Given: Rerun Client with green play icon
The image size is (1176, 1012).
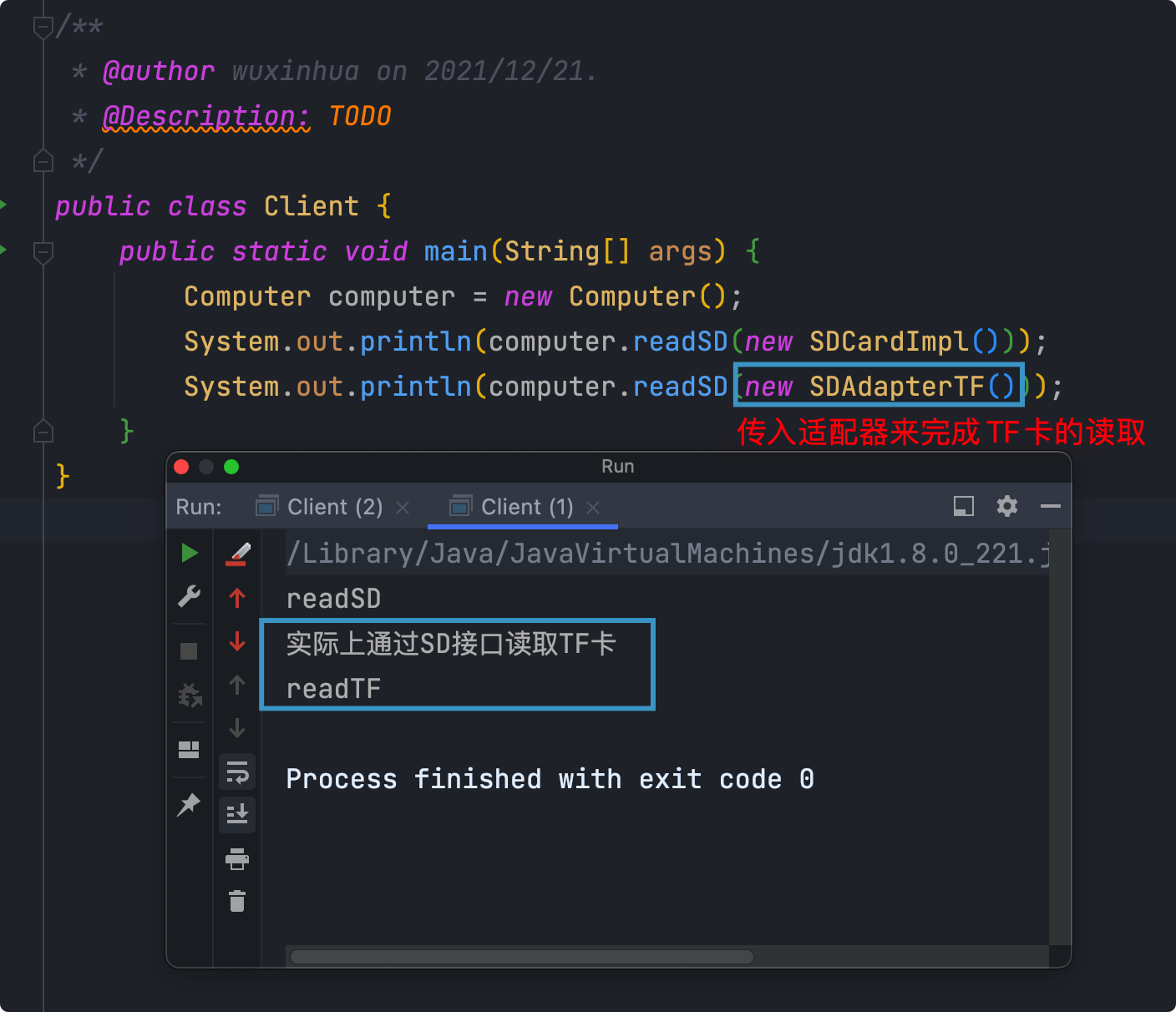Looking at the screenshot, I should [190, 553].
